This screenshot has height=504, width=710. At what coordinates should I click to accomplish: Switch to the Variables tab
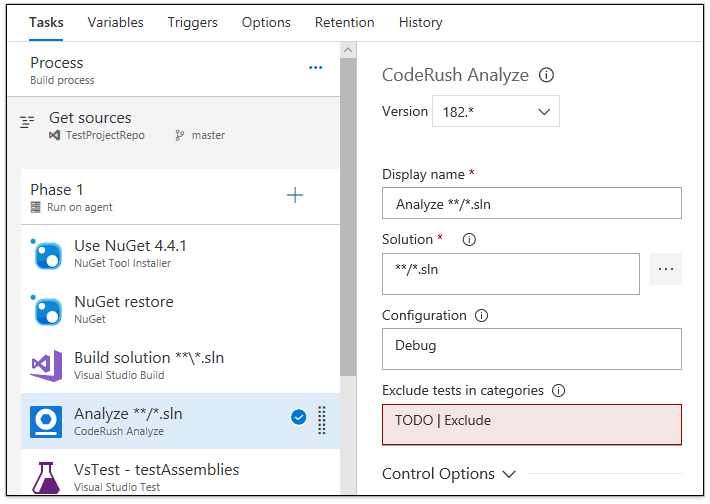[115, 22]
